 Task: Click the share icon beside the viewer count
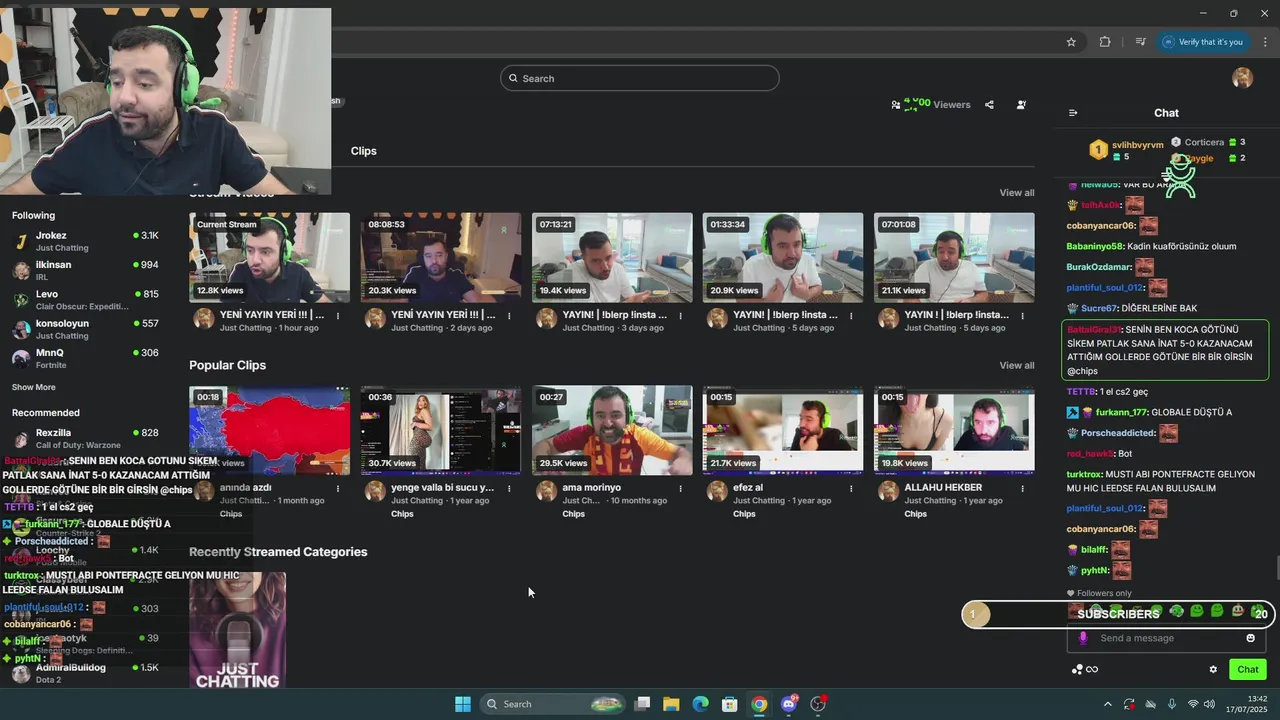coord(989,105)
